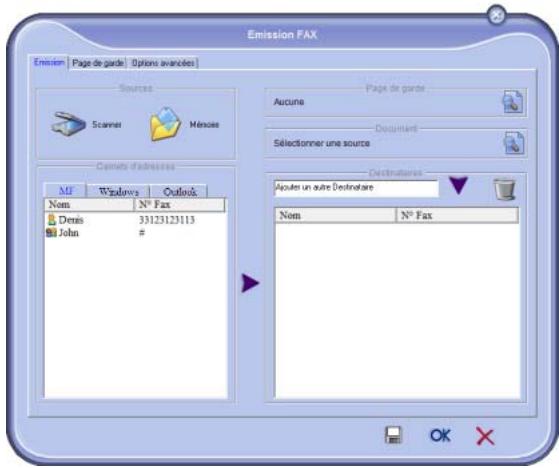Screen dimensions: 559x468
Task: Click the Ajouter un autre Destinataire field
Action: click(357, 188)
